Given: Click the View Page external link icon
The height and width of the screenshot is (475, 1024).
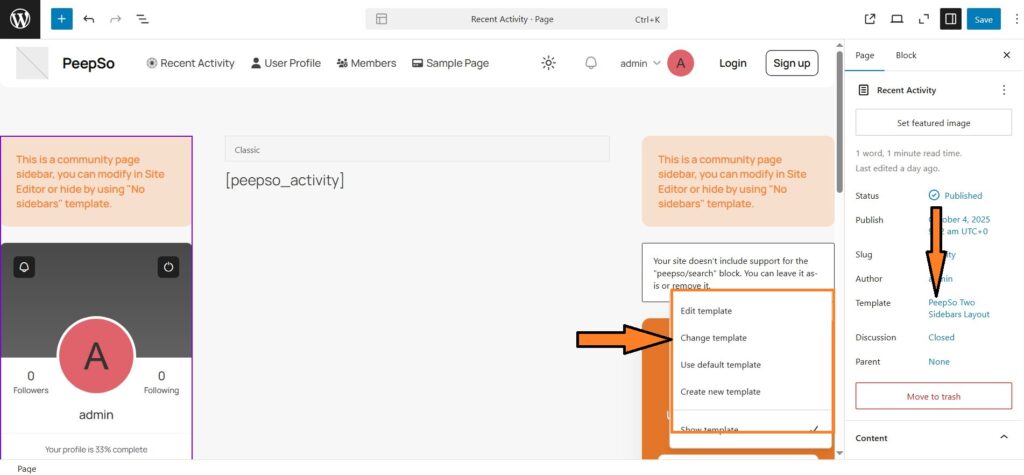Looking at the screenshot, I should pyautogui.click(x=870, y=19).
